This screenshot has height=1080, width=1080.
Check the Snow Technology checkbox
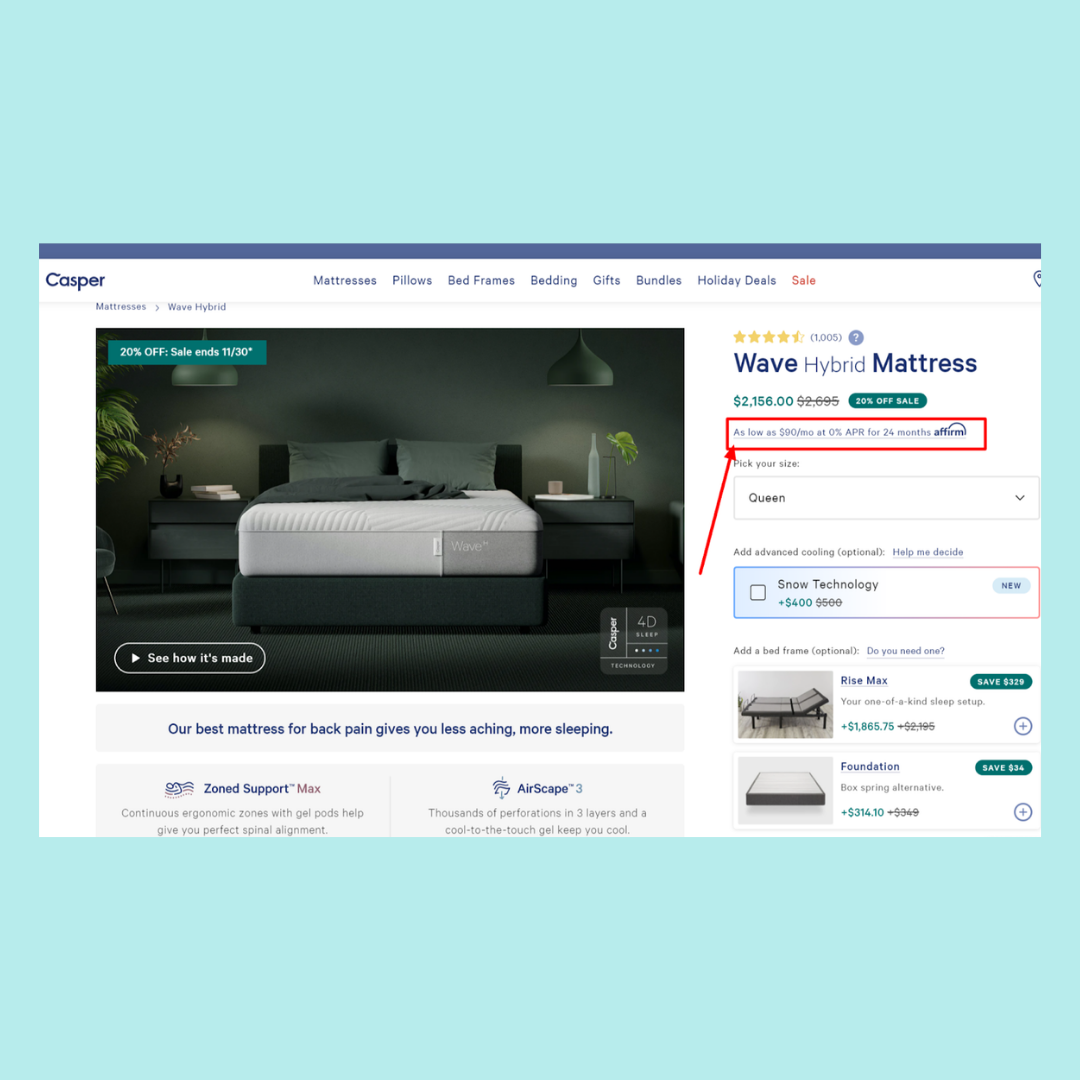coord(758,592)
